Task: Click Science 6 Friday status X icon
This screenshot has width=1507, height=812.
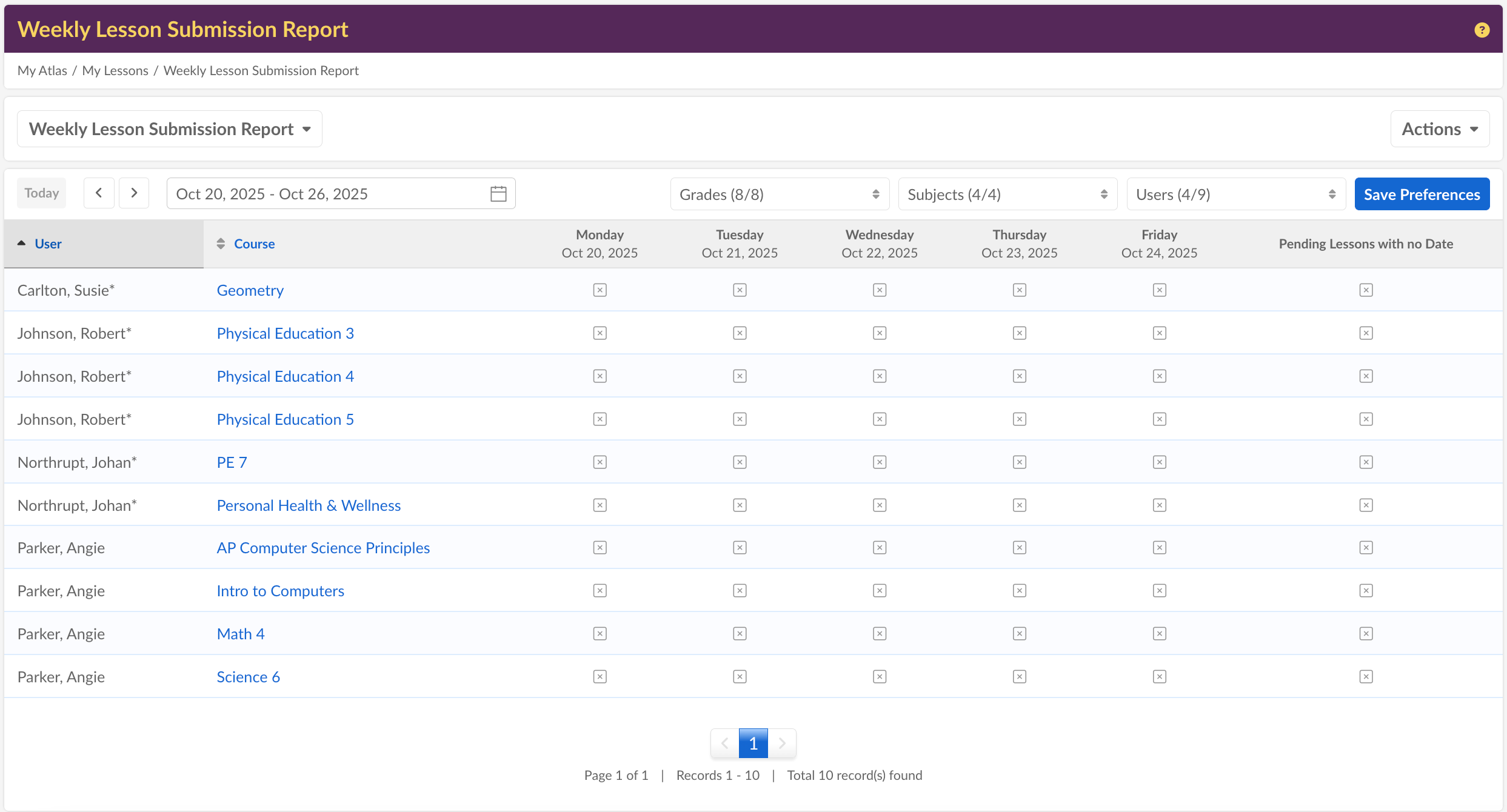Action: click(x=1159, y=677)
